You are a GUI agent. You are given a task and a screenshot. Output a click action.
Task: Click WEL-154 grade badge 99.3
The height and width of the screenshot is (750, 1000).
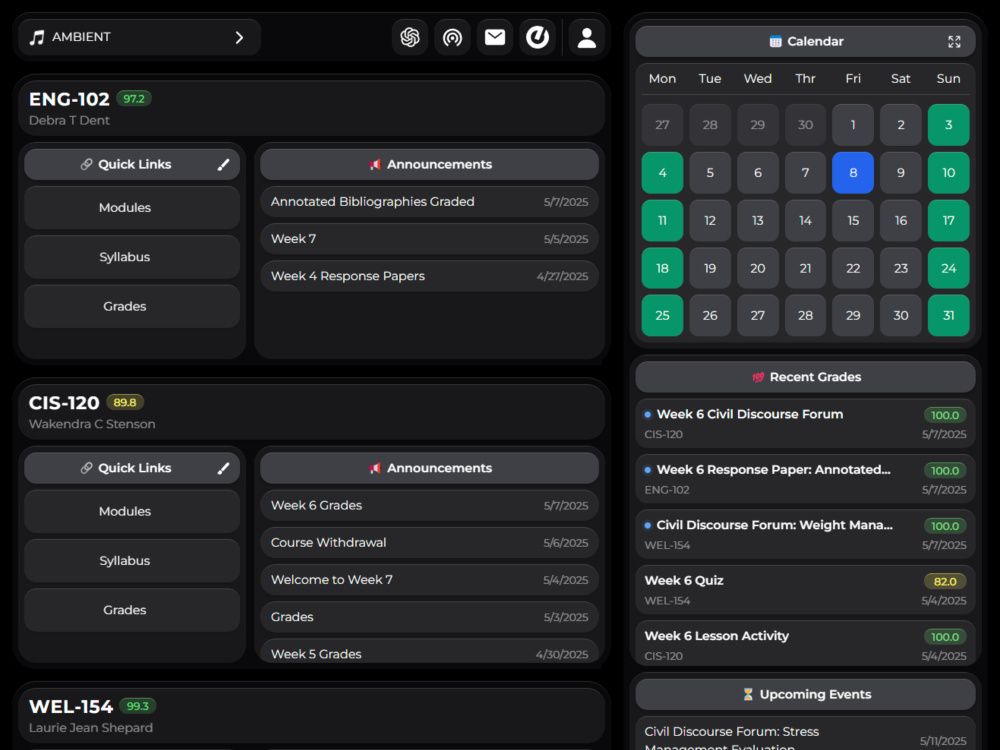pos(138,706)
